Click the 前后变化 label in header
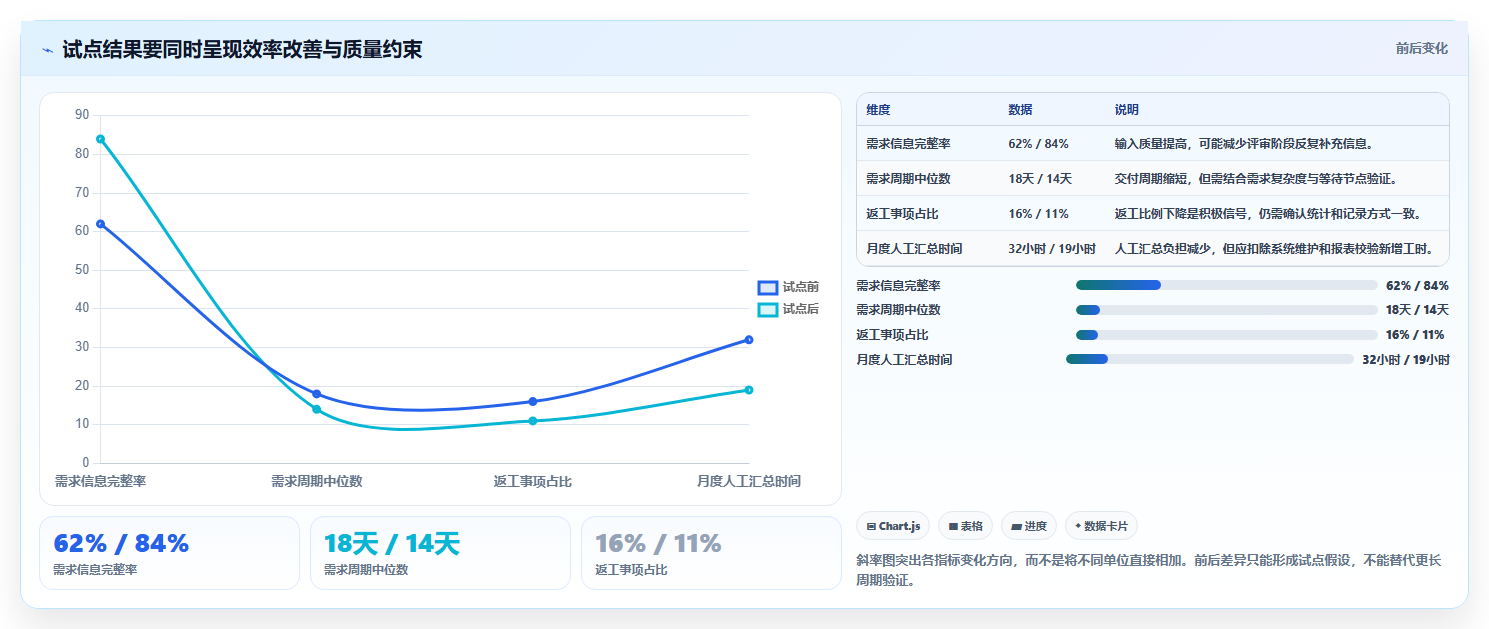This screenshot has height=629, width=1489. (1421, 49)
